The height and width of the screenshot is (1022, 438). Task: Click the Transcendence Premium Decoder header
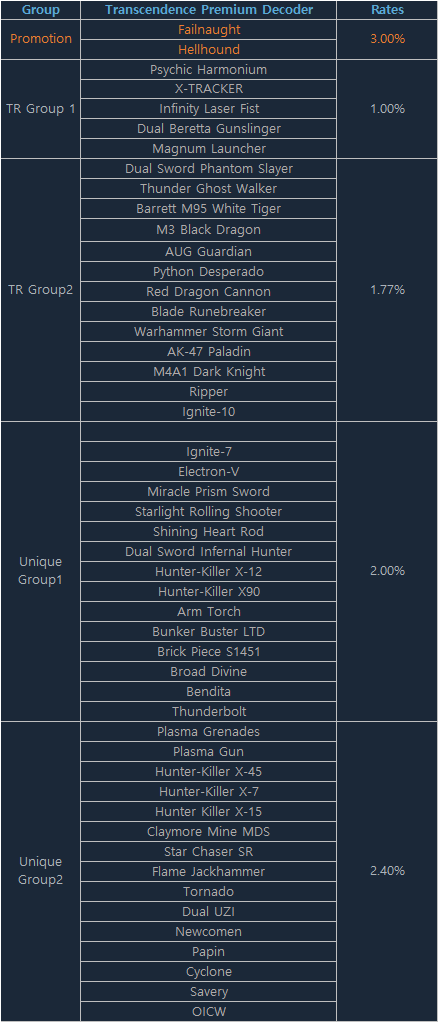[x=209, y=10]
